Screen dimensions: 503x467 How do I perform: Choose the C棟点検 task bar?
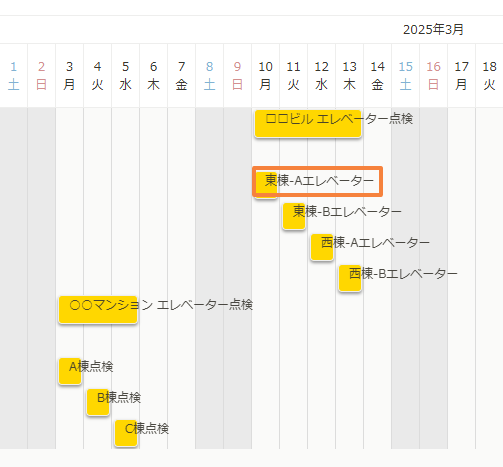pyautogui.click(x=126, y=433)
